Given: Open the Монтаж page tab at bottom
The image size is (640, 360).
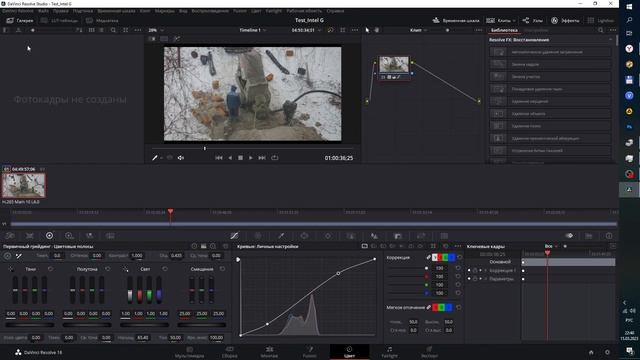Looking at the screenshot, I should coord(269,352).
